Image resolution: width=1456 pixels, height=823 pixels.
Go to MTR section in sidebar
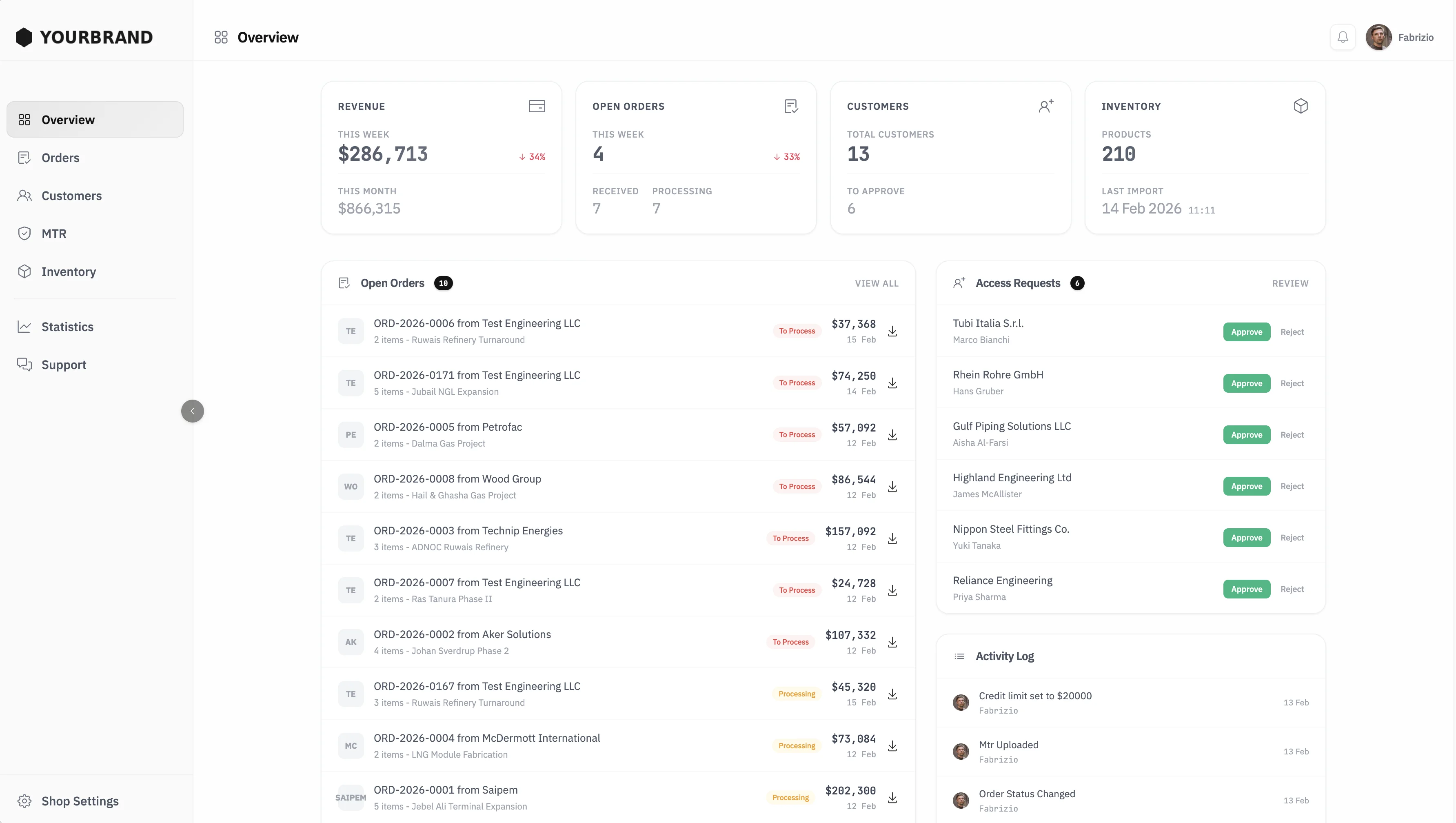54,234
